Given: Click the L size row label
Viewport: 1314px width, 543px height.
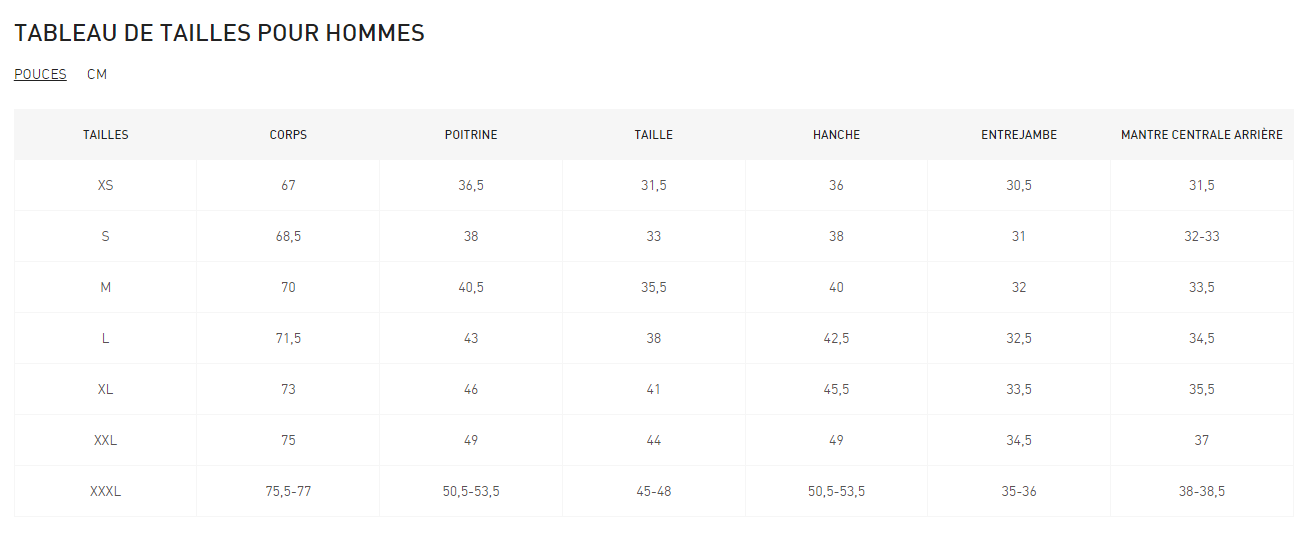Looking at the screenshot, I should 105,339.
